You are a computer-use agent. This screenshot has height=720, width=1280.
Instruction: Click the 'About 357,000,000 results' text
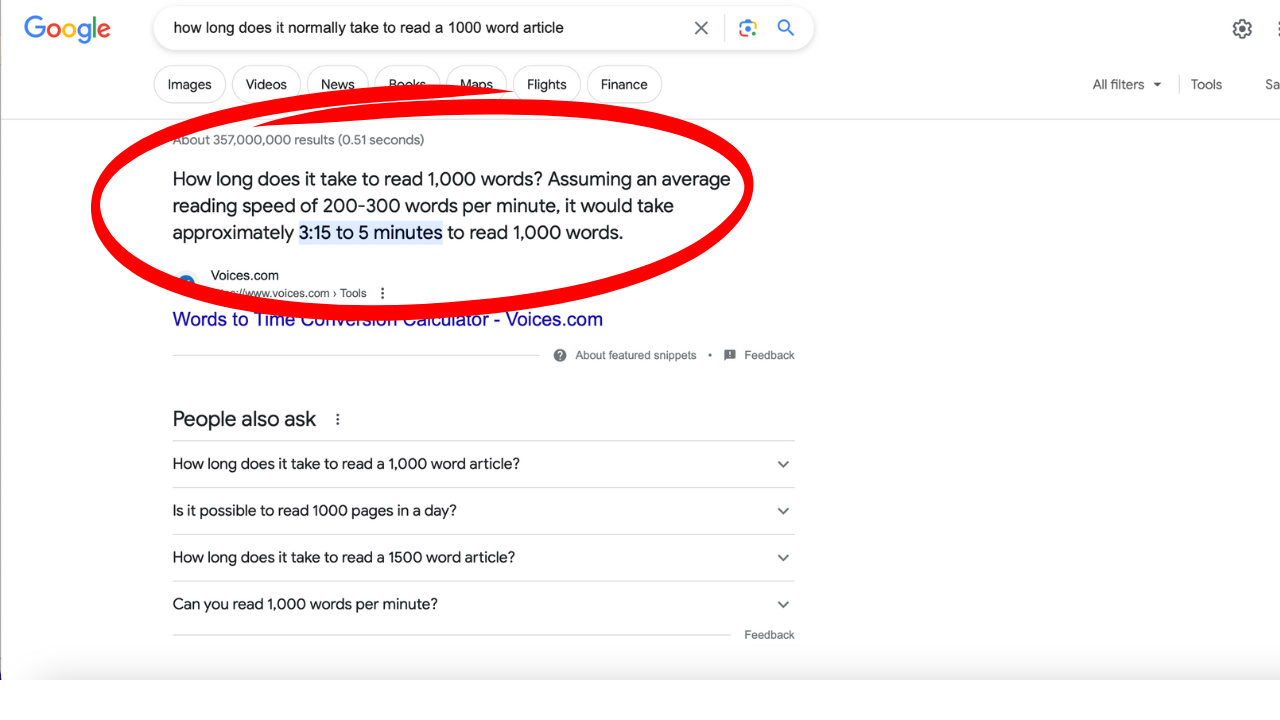(298, 140)
